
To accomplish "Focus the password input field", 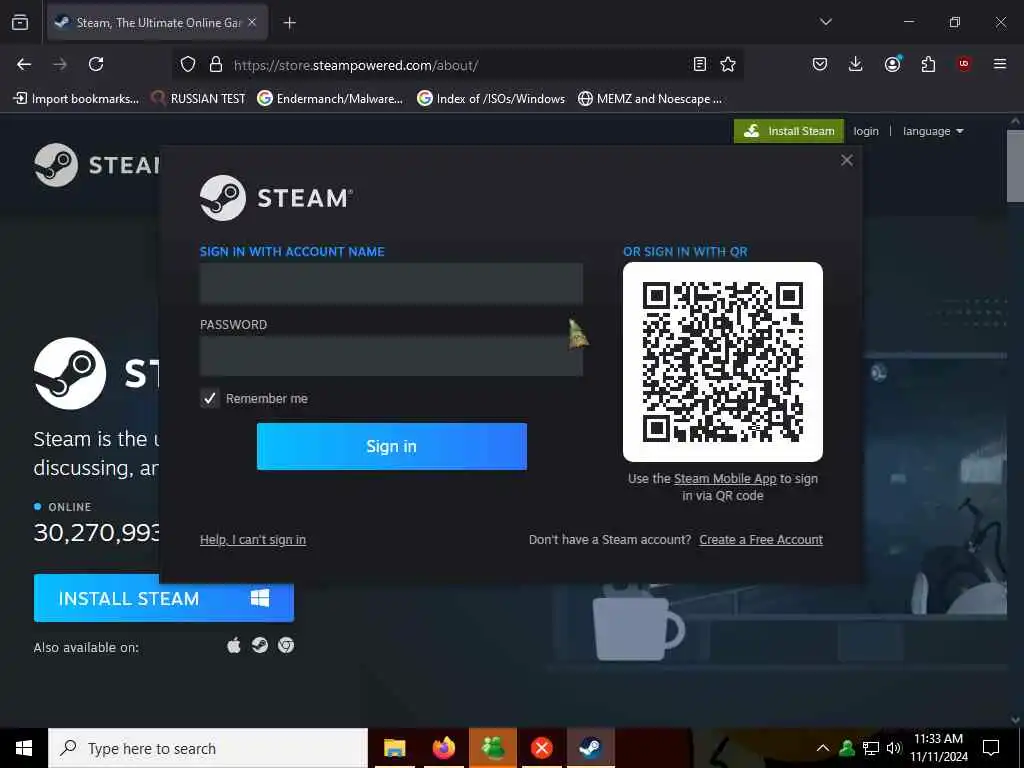I will tap(391, 356).
